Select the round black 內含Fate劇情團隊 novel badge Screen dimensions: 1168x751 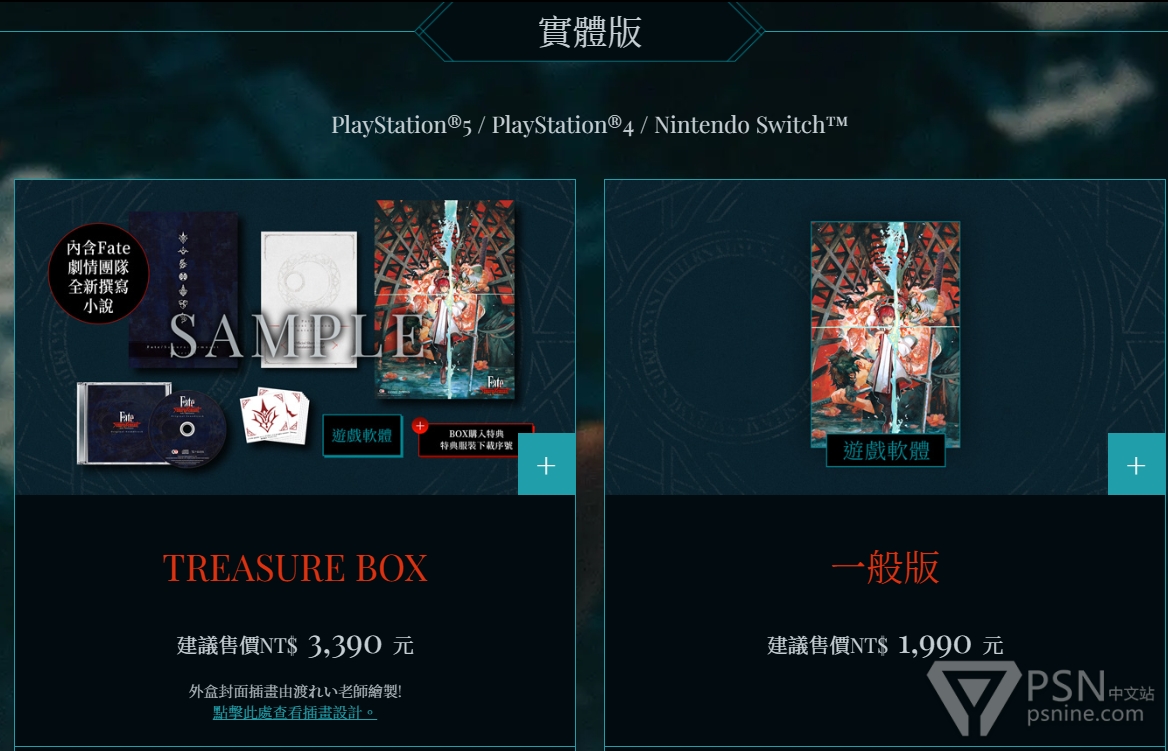pos(98,273)
